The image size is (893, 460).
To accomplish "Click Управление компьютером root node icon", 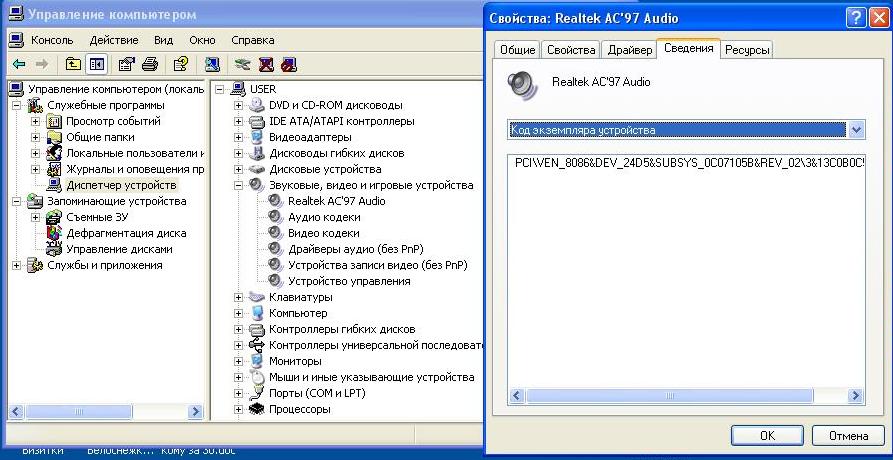I will pyautogui.click(x=17, y=89).
